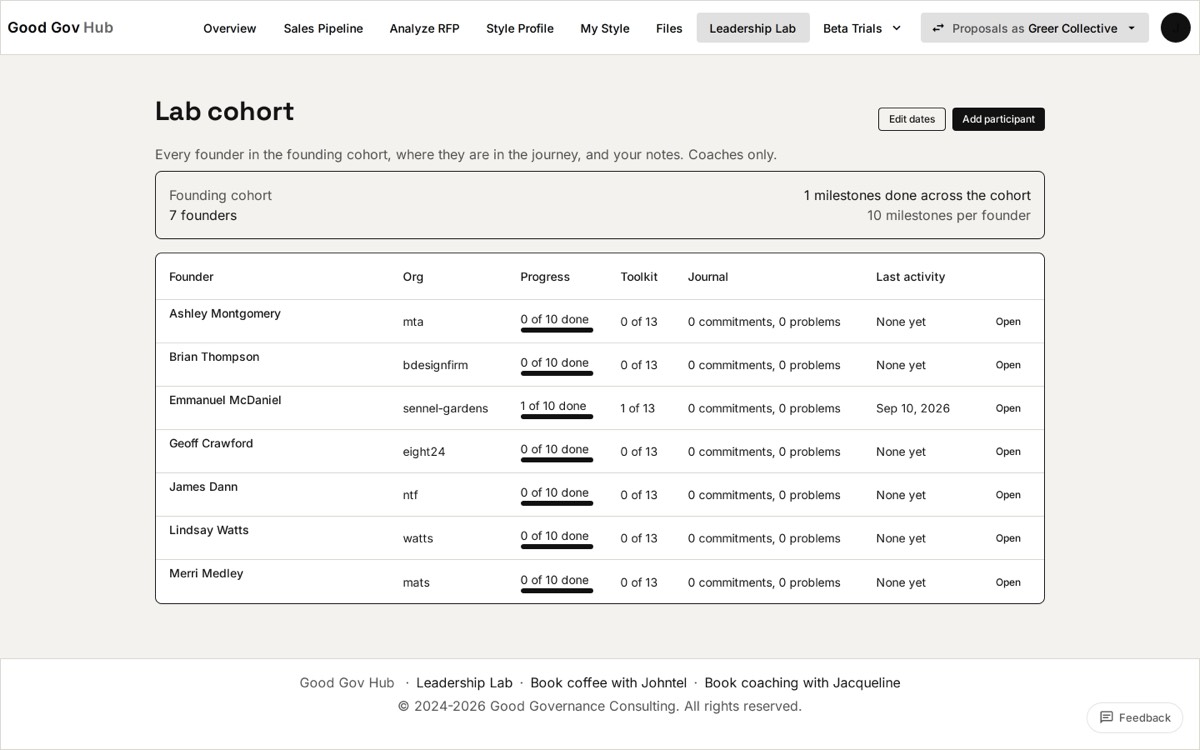Click the caret next to Greer Collective
This screenshot has height=750, width=1200.
[1132, 28]
